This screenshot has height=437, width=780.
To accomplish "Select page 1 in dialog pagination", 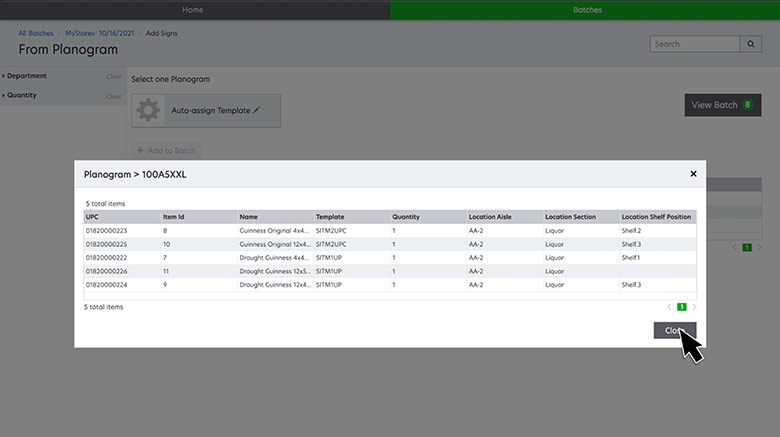I will (x=681, y=307).
